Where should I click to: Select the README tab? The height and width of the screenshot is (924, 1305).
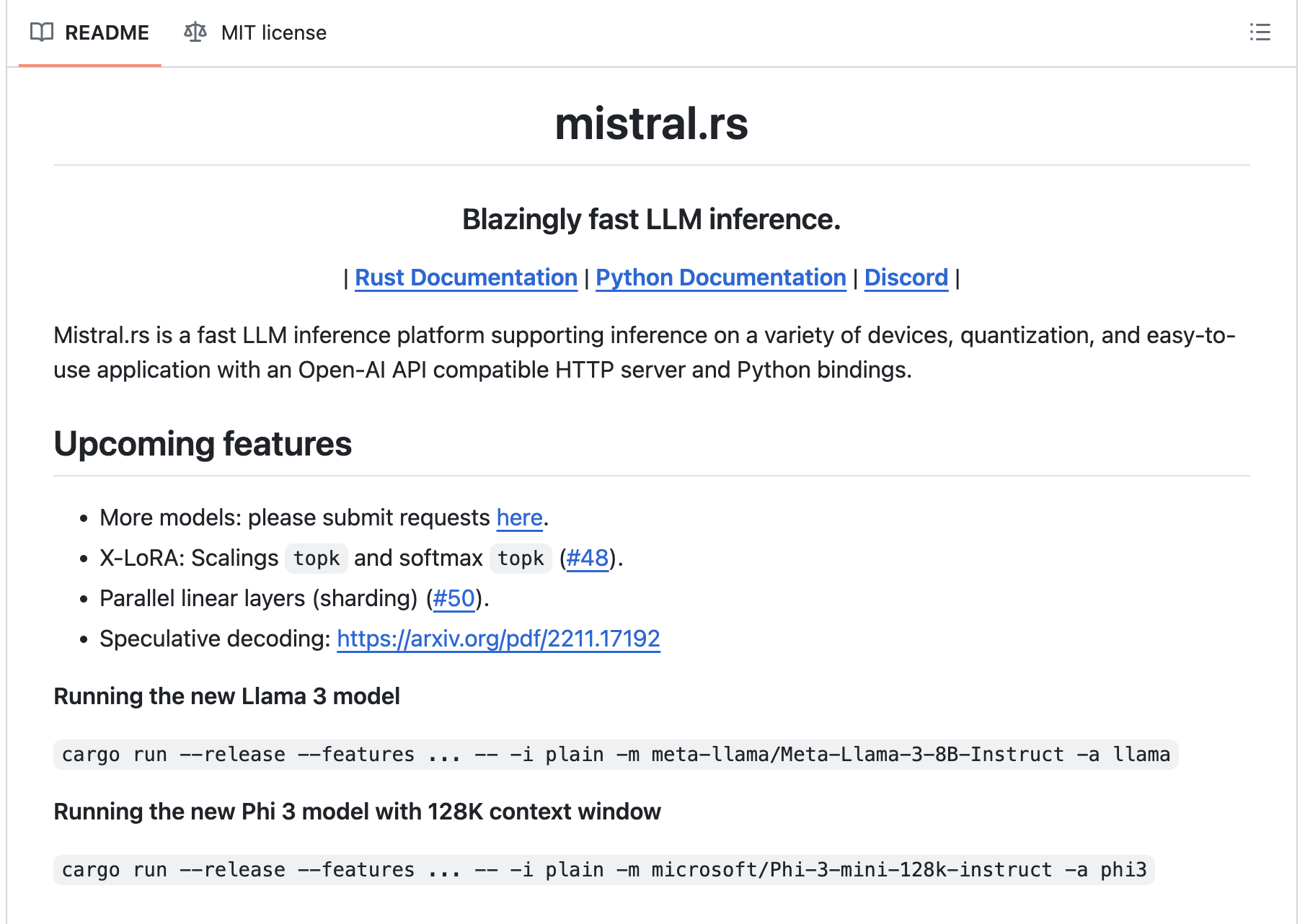coord(106,32)
